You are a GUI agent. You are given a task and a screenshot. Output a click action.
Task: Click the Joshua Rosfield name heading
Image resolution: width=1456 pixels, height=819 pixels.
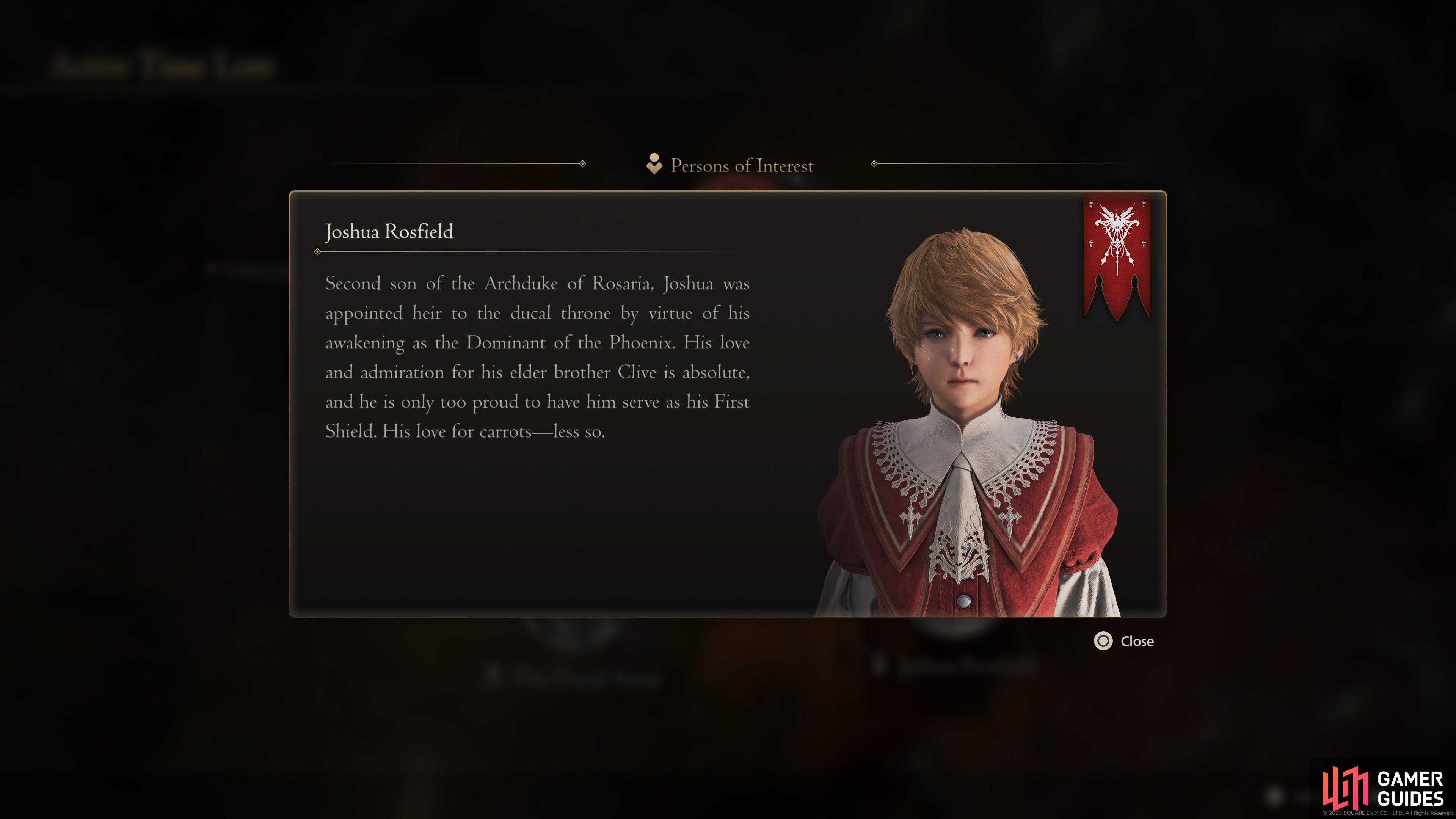(x=389, y=231)
